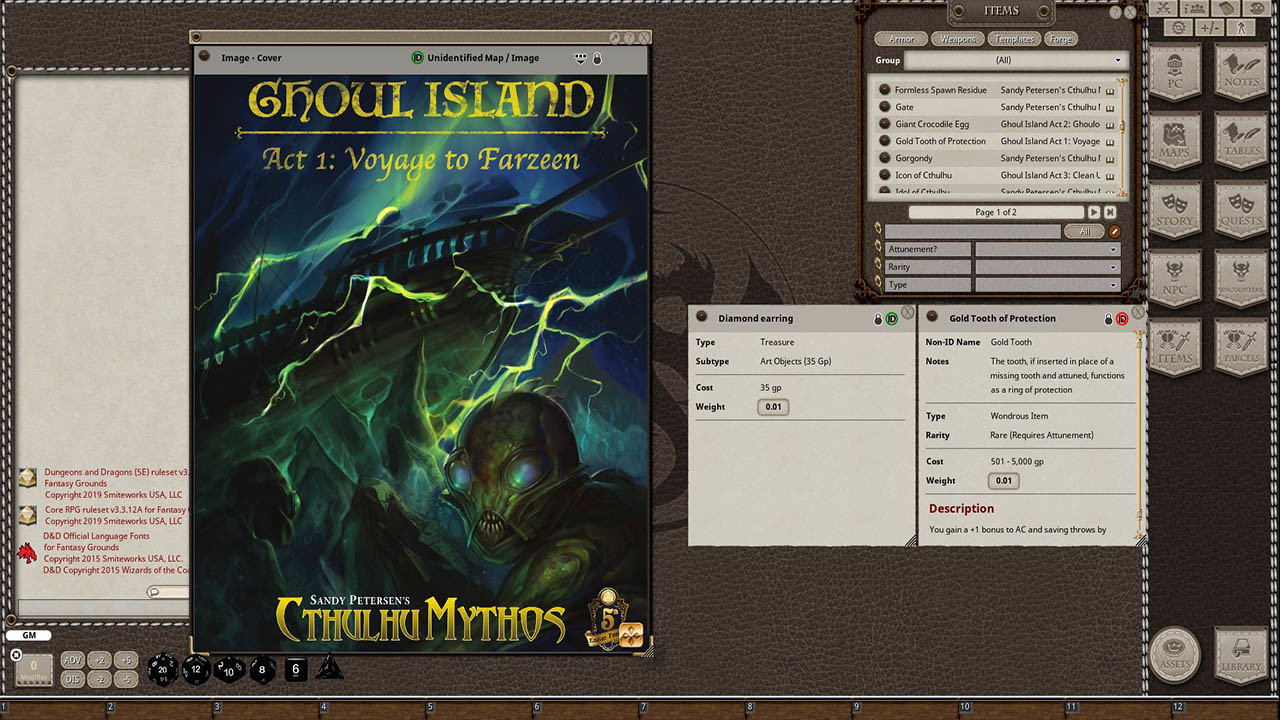
Task: Toggle the -5 modifier button
Action: (126, 679)
